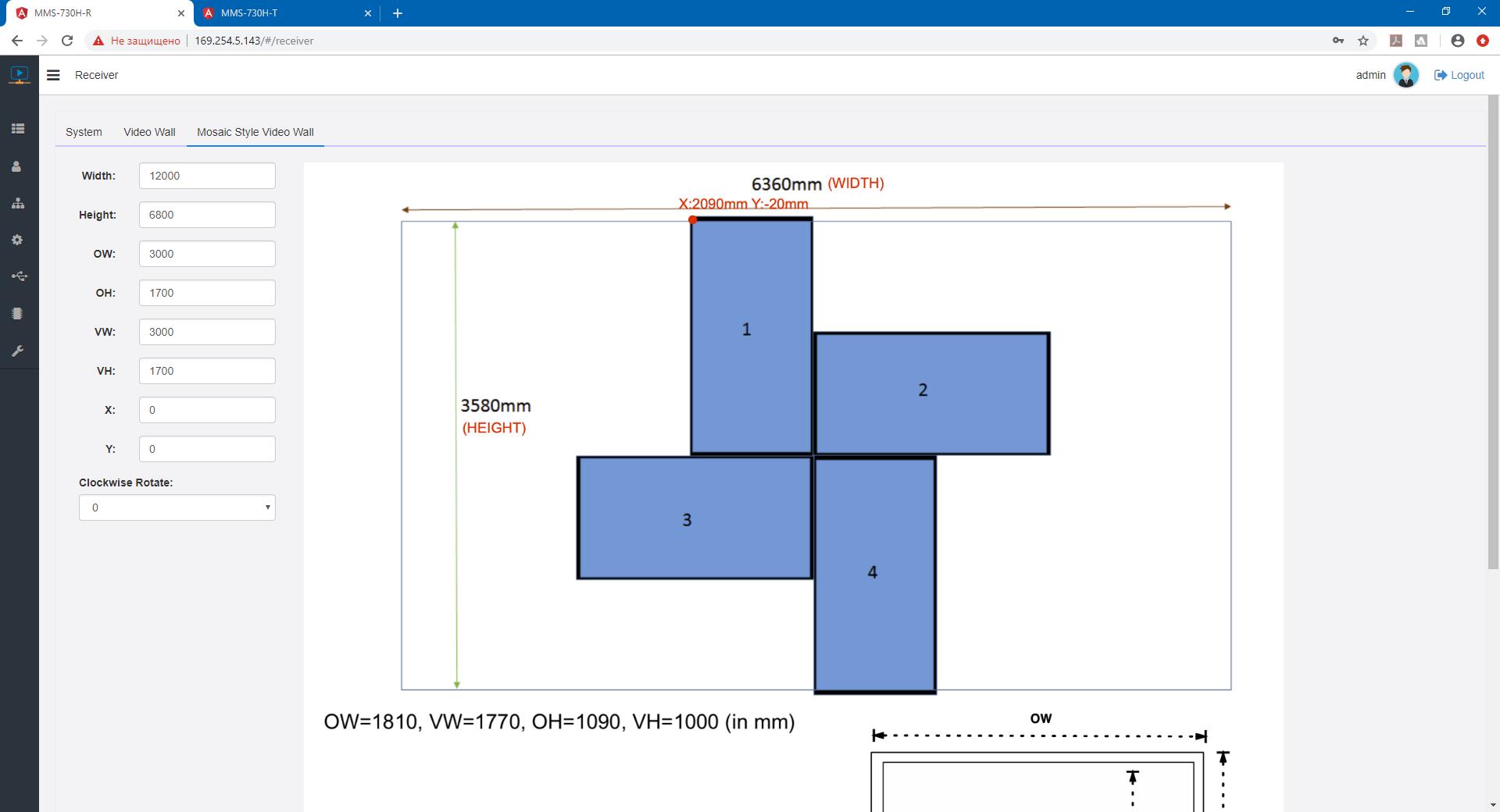The height and width of the screenshot is (812, 1500).
Task: Switch to MMS-730H-T browser tab
Action: pos(281,13)
